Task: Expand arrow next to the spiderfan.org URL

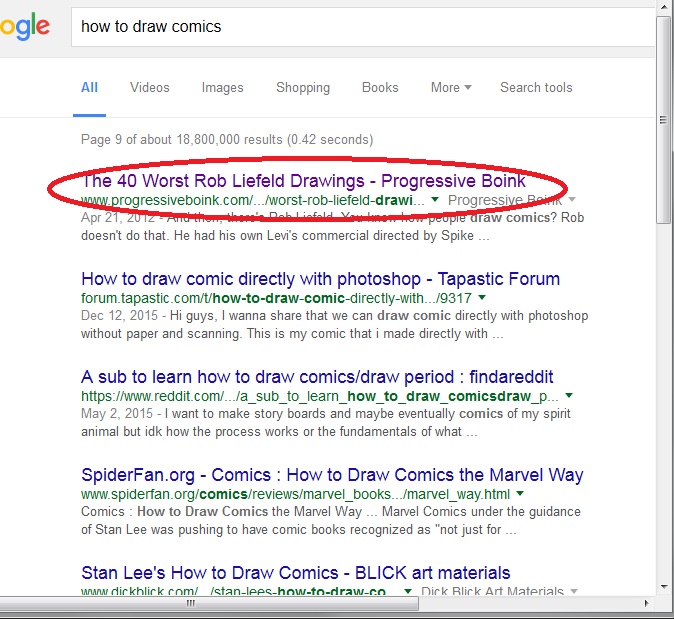Action: (521, 494)
